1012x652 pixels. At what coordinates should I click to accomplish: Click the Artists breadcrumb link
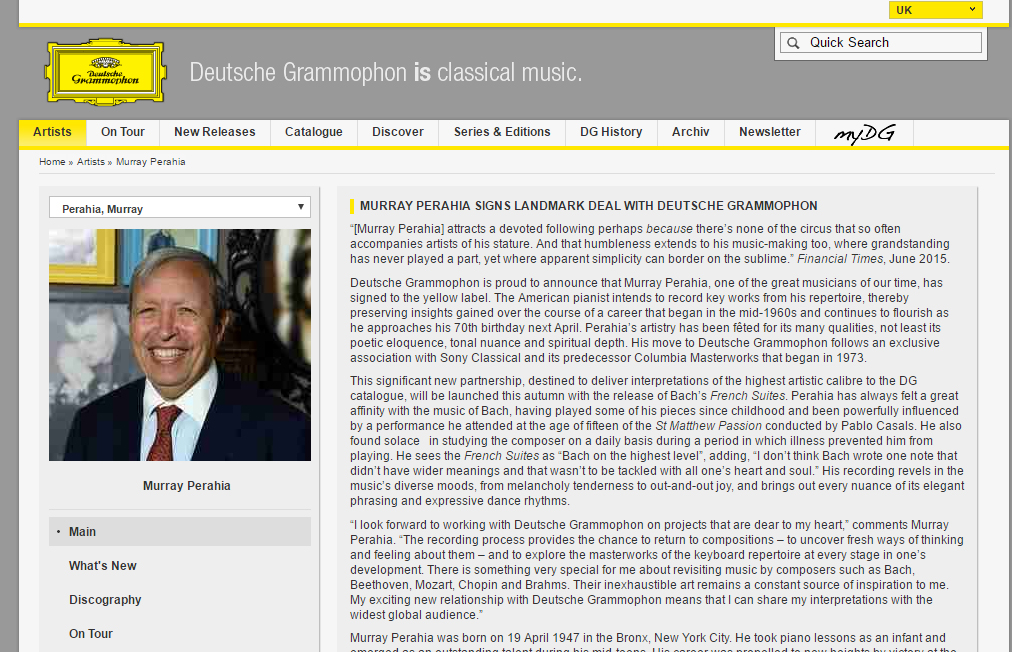click(90, 162)
